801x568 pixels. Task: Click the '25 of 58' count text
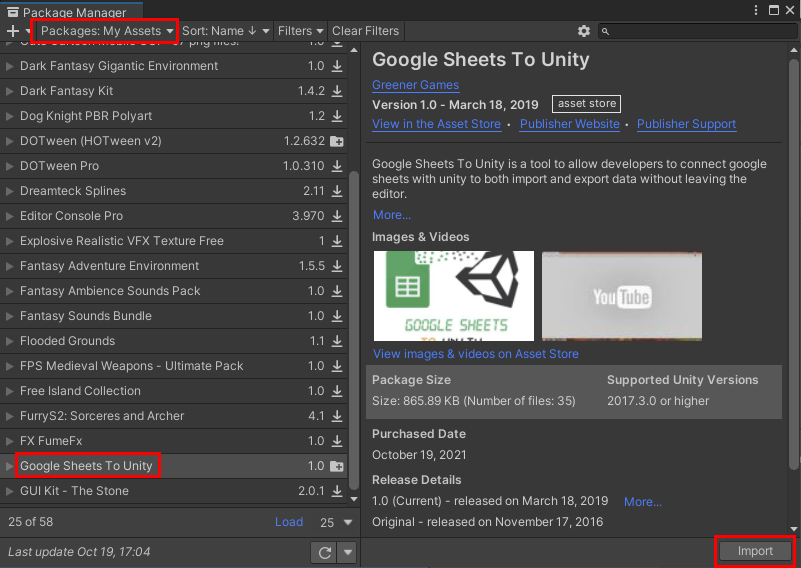pos(31,522)
